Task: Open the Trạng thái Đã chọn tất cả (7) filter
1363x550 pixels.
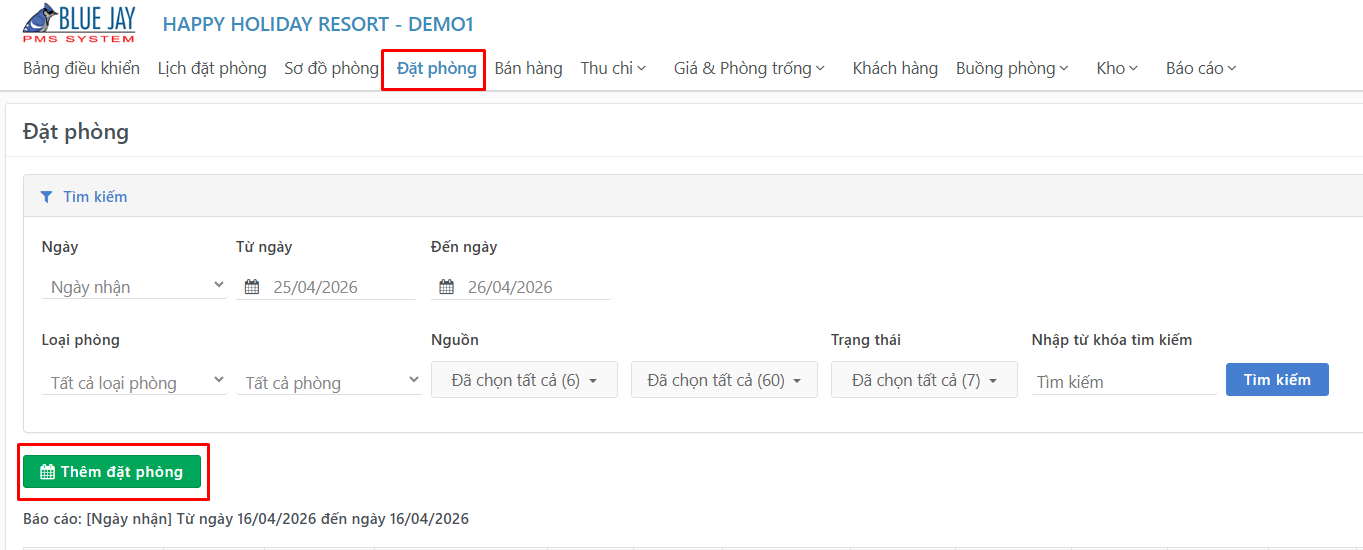Action: (x=924, y=380)
